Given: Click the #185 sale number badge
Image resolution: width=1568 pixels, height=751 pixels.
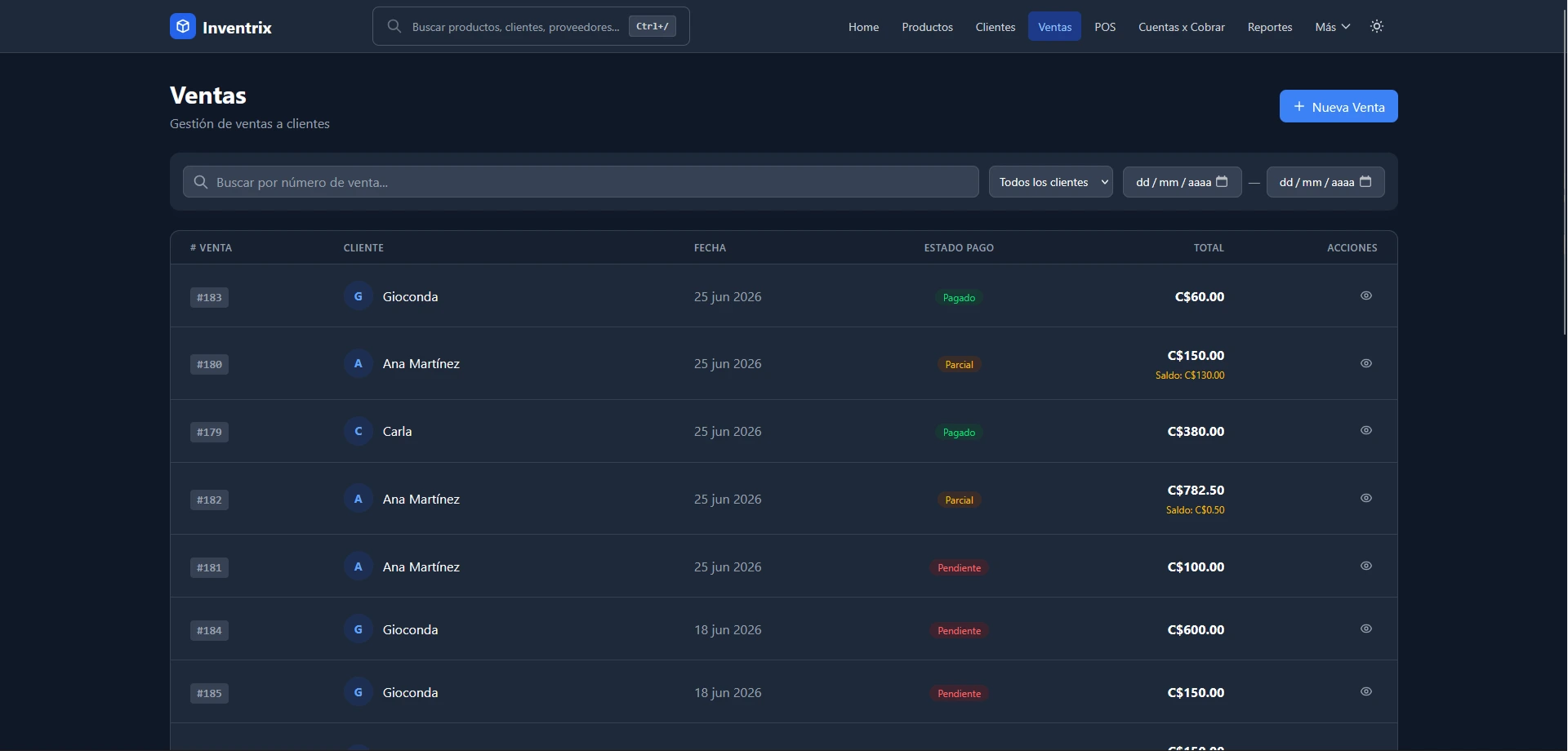Looking at the screenshot, I should pos(209,693).
